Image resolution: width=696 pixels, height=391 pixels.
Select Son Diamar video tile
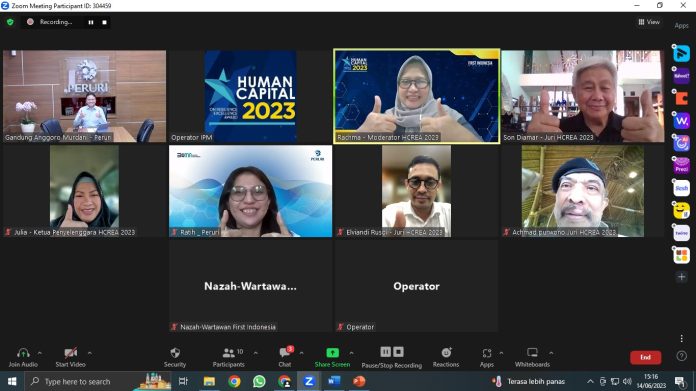pyautogui.click(x=583, y=96)
